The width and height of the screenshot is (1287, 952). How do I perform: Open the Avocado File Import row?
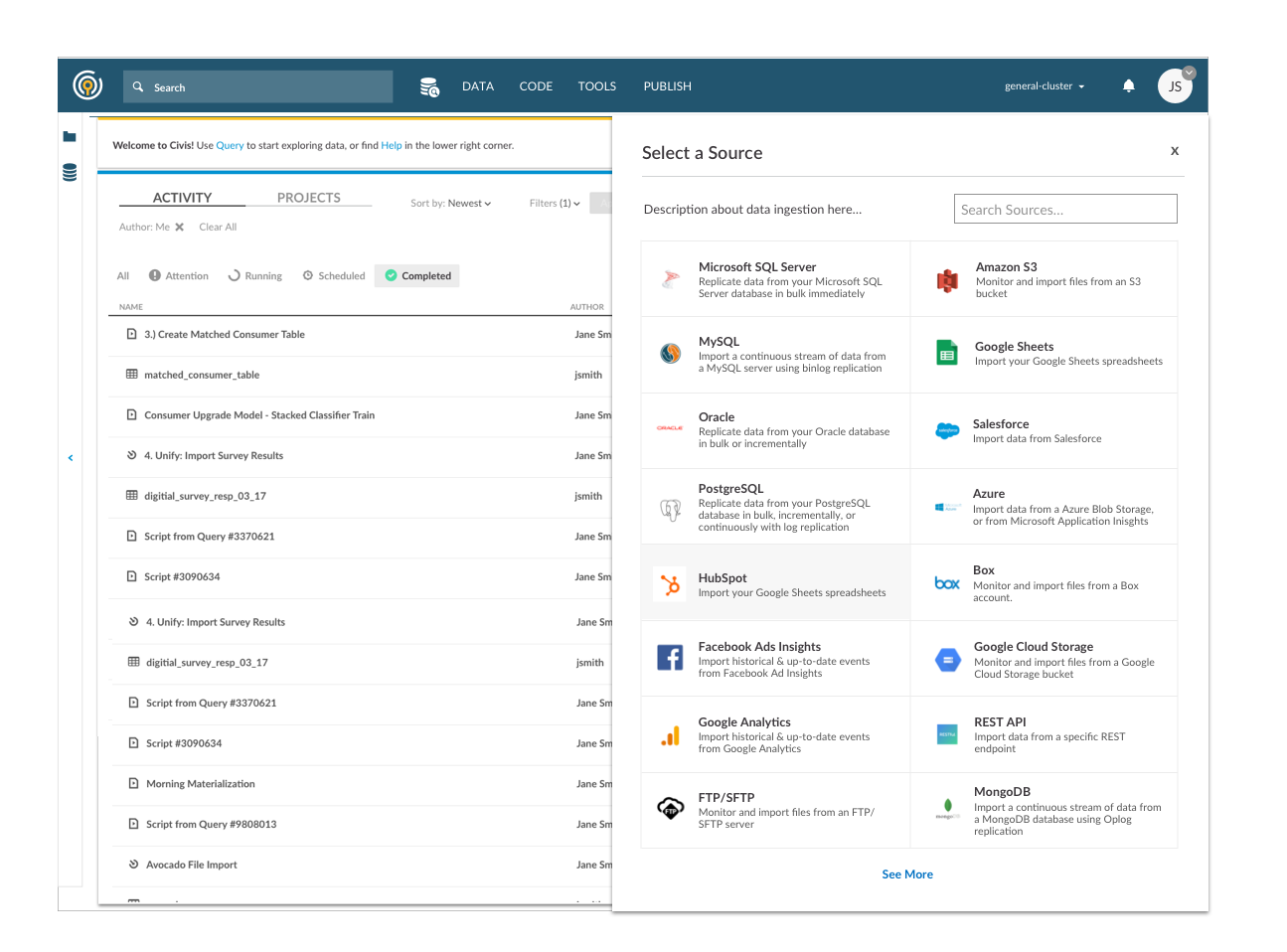(x=360, y=865)
